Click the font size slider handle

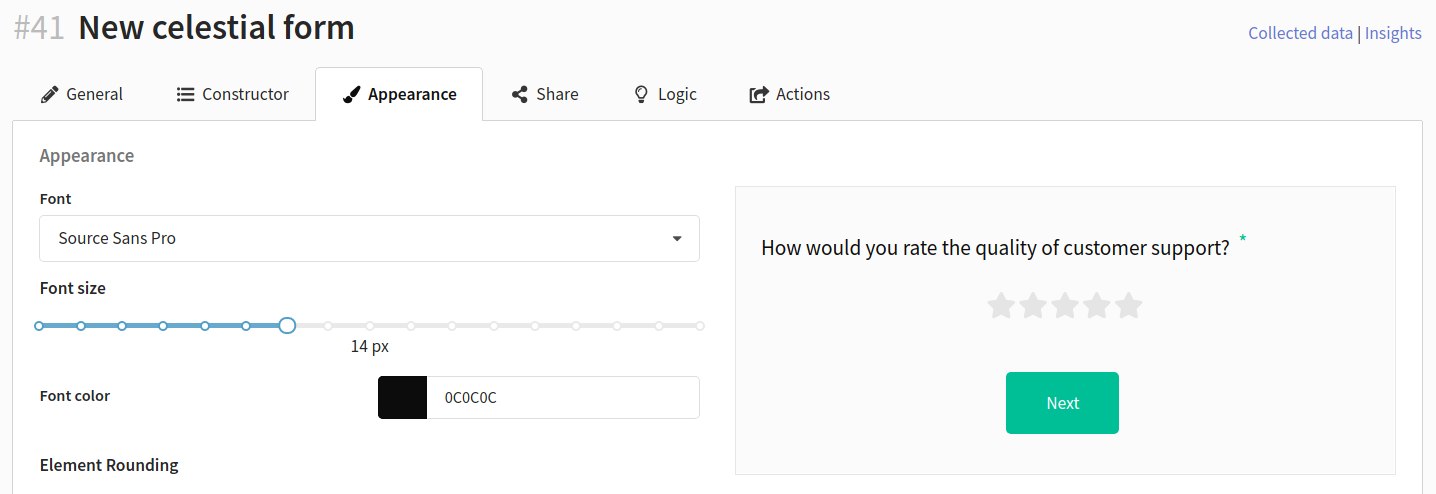click(287, 325)
